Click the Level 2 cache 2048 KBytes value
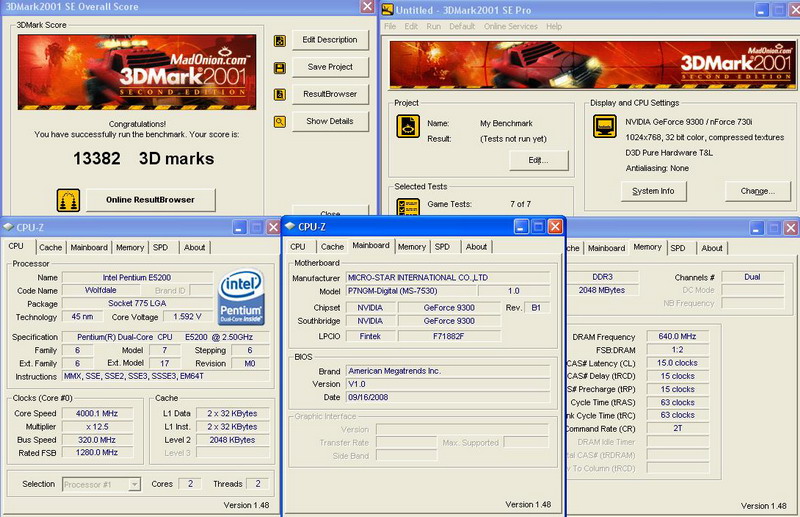The image size is (800, 517). pyautogui.click(x=232, y=440)
